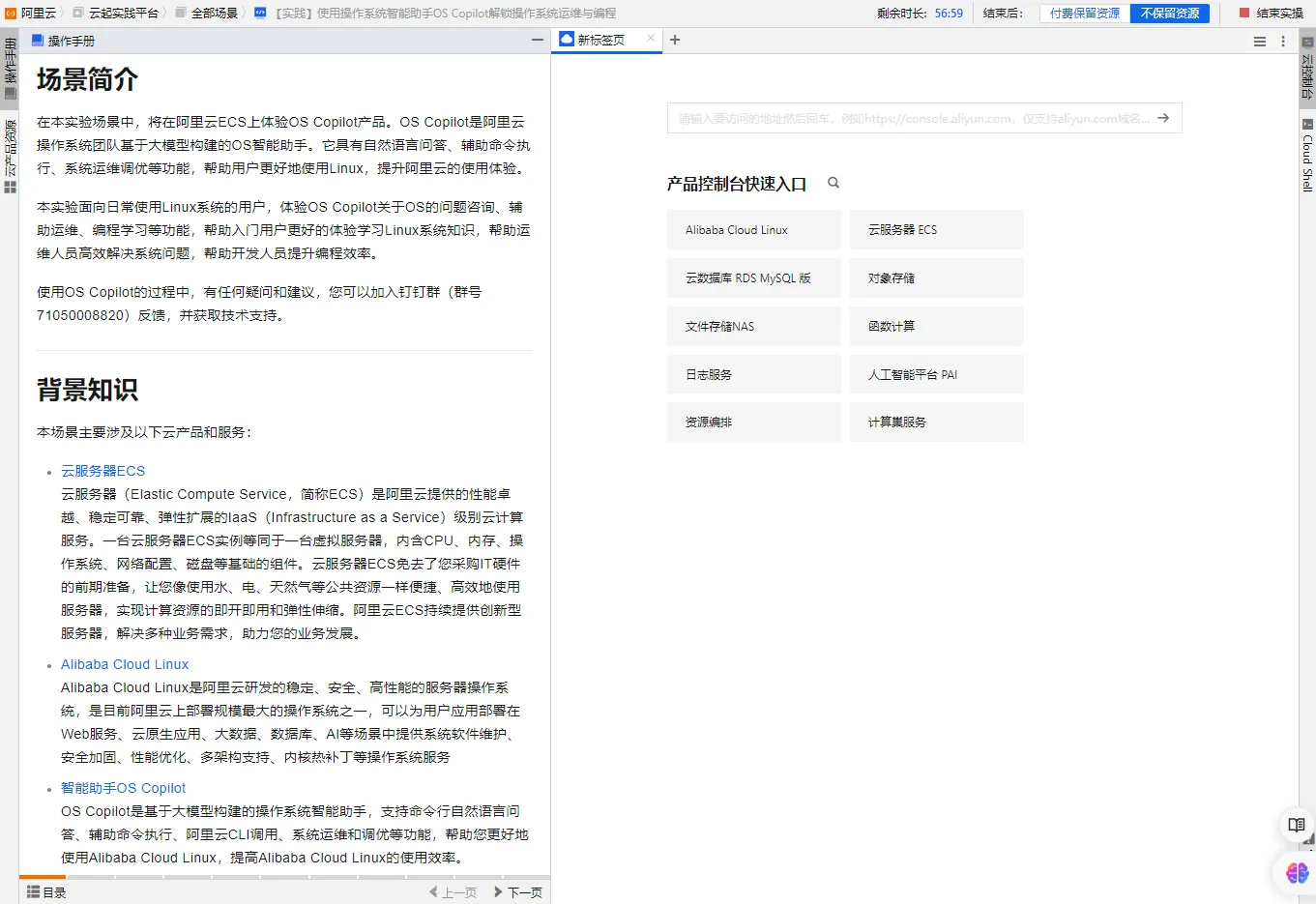1316x904 pixels.
Task: Add a new browser tab with plus
Action: pyautogui.click(x=675, y=40)
